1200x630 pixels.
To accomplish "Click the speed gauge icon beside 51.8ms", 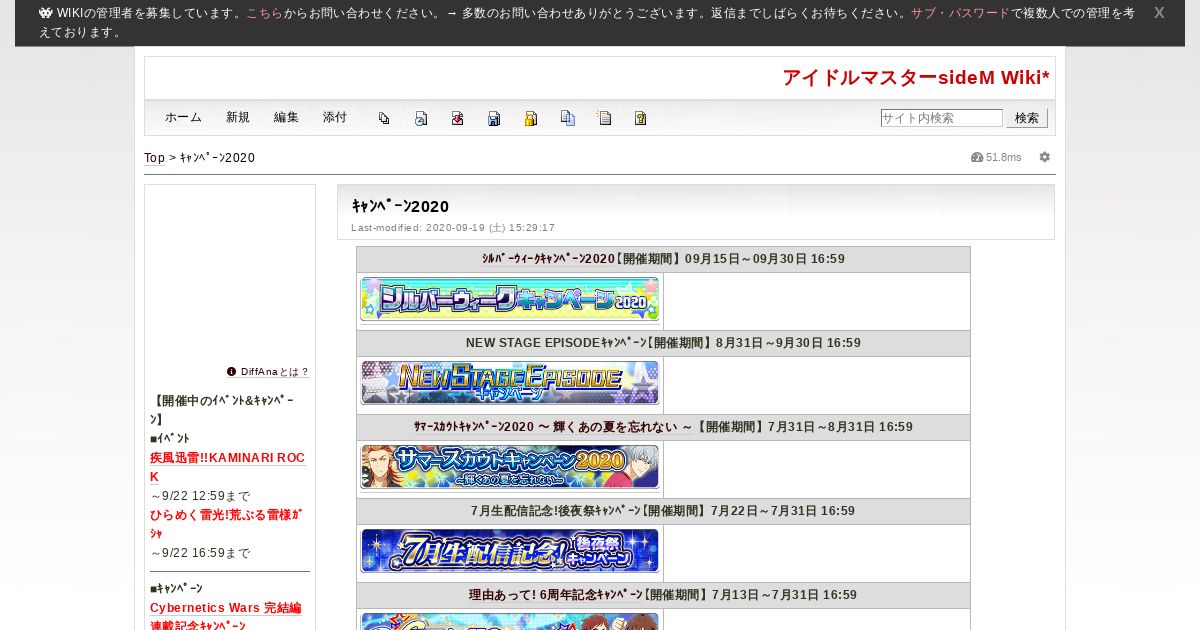I will [977, 157].
